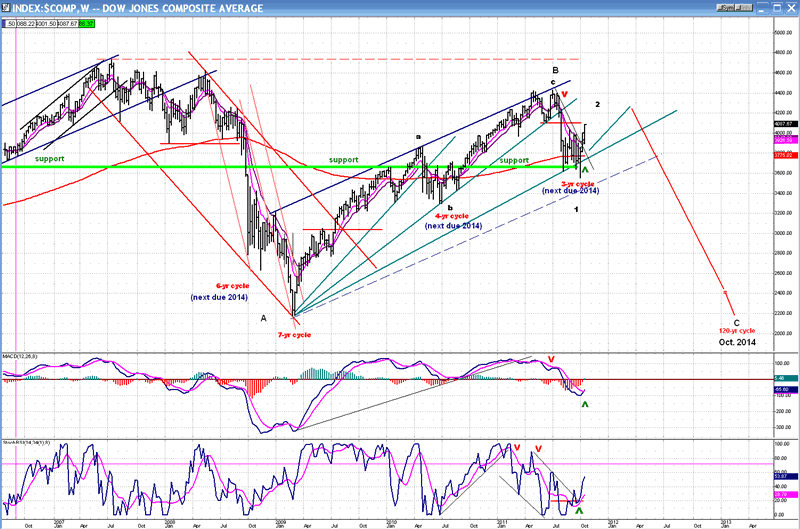Maximize the Dow Jones Composite chart window
800x529 pixels.
pos(777,8)
